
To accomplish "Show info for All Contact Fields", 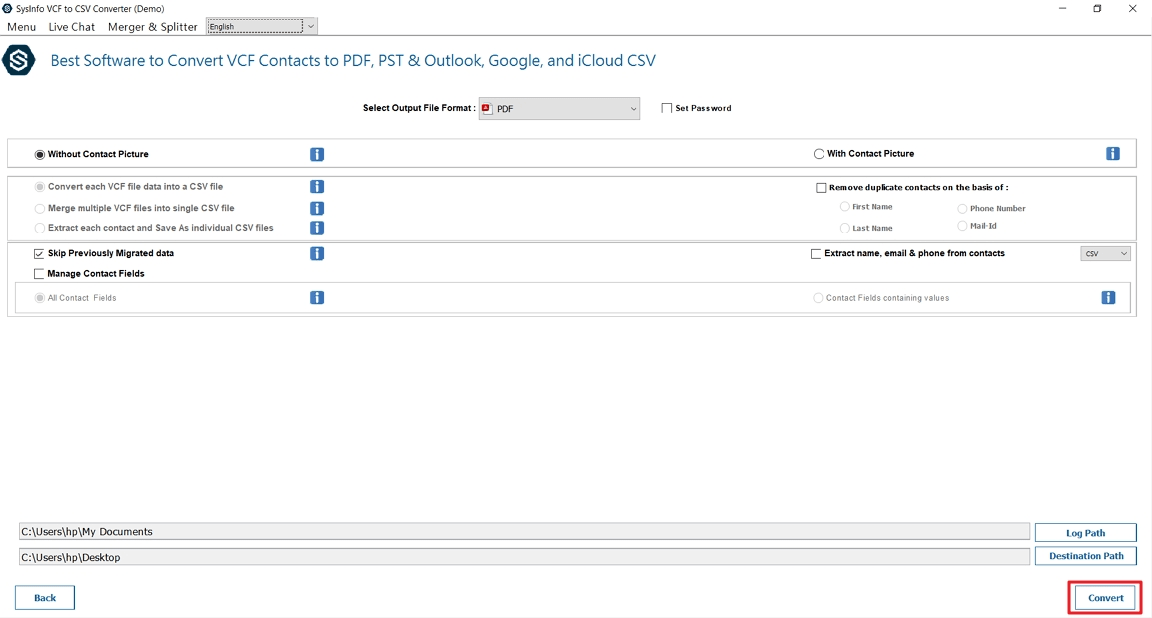I will click(x=317, y=298).
